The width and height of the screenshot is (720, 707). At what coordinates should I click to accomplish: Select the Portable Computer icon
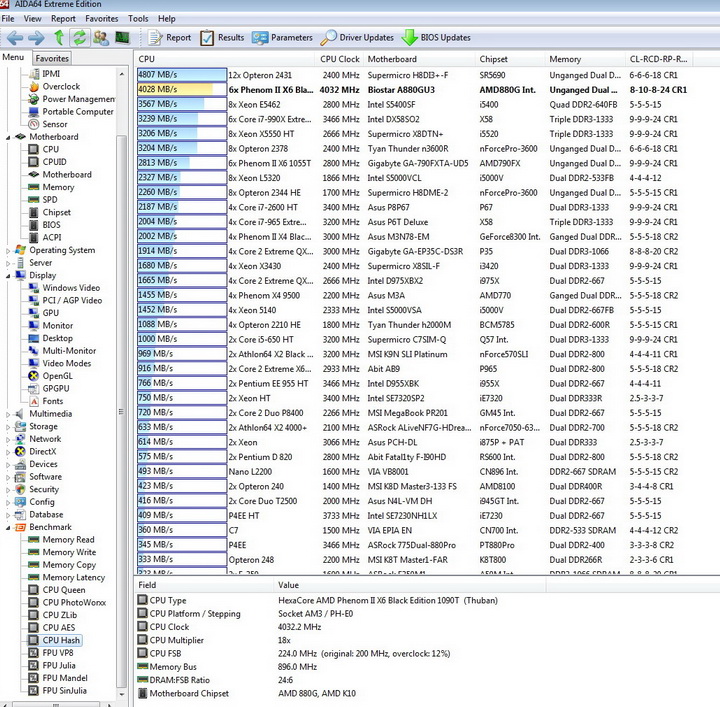coord(34,112)
